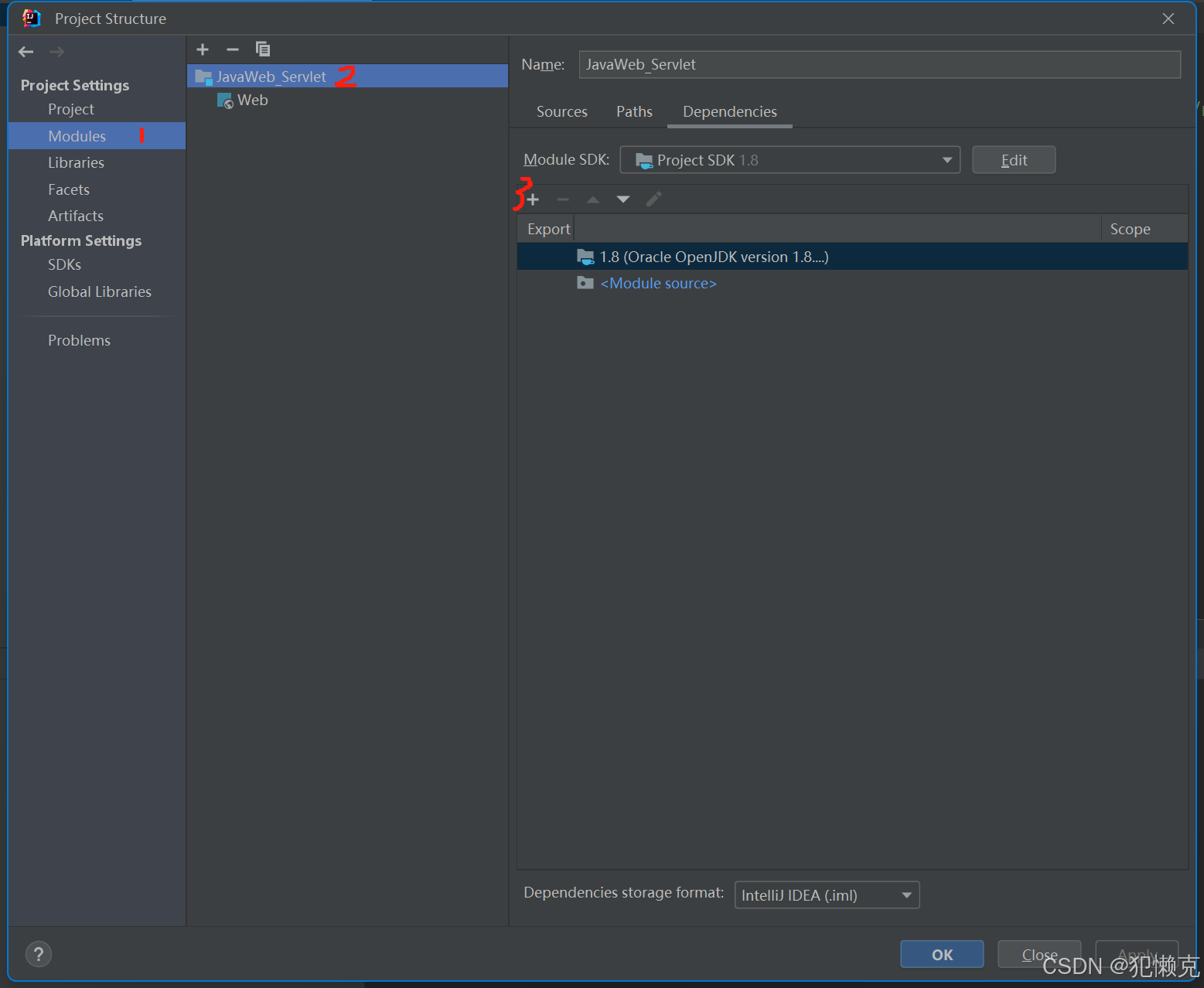Viewport: 1204px width, 988px height.
Task: Open the Module SDK dropdown
Action: [946, 159]
